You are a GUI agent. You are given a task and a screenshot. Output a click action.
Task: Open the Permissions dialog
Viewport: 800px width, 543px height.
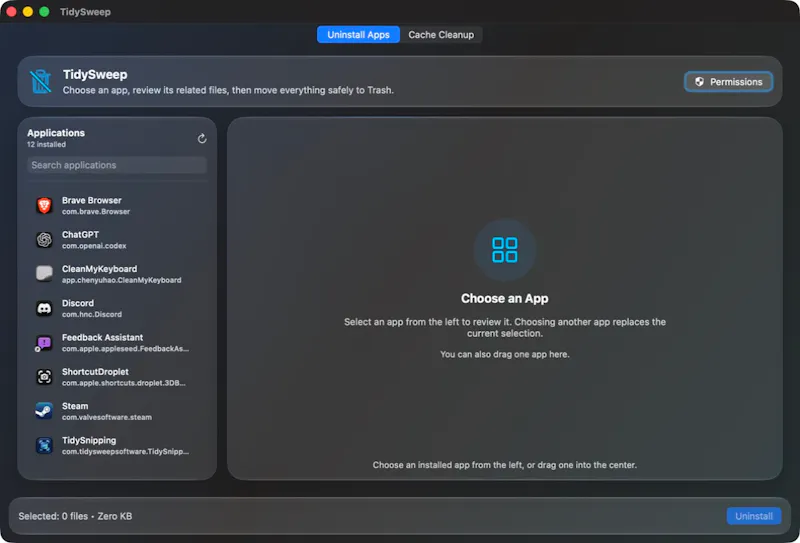[x=728, y=82]
